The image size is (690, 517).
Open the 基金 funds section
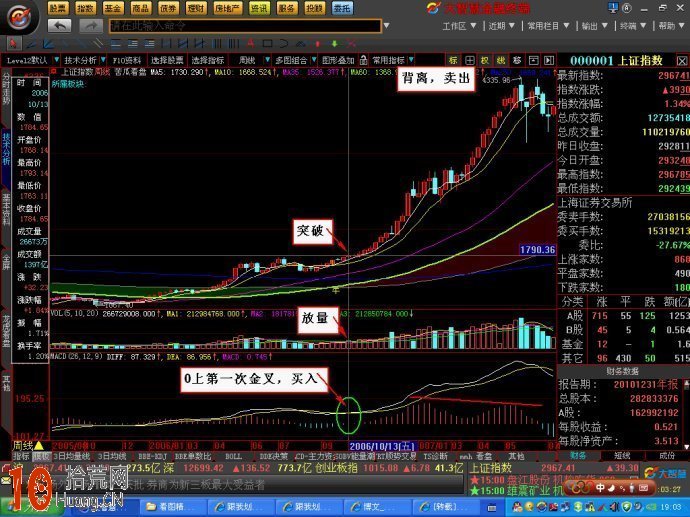coord(113,8)
